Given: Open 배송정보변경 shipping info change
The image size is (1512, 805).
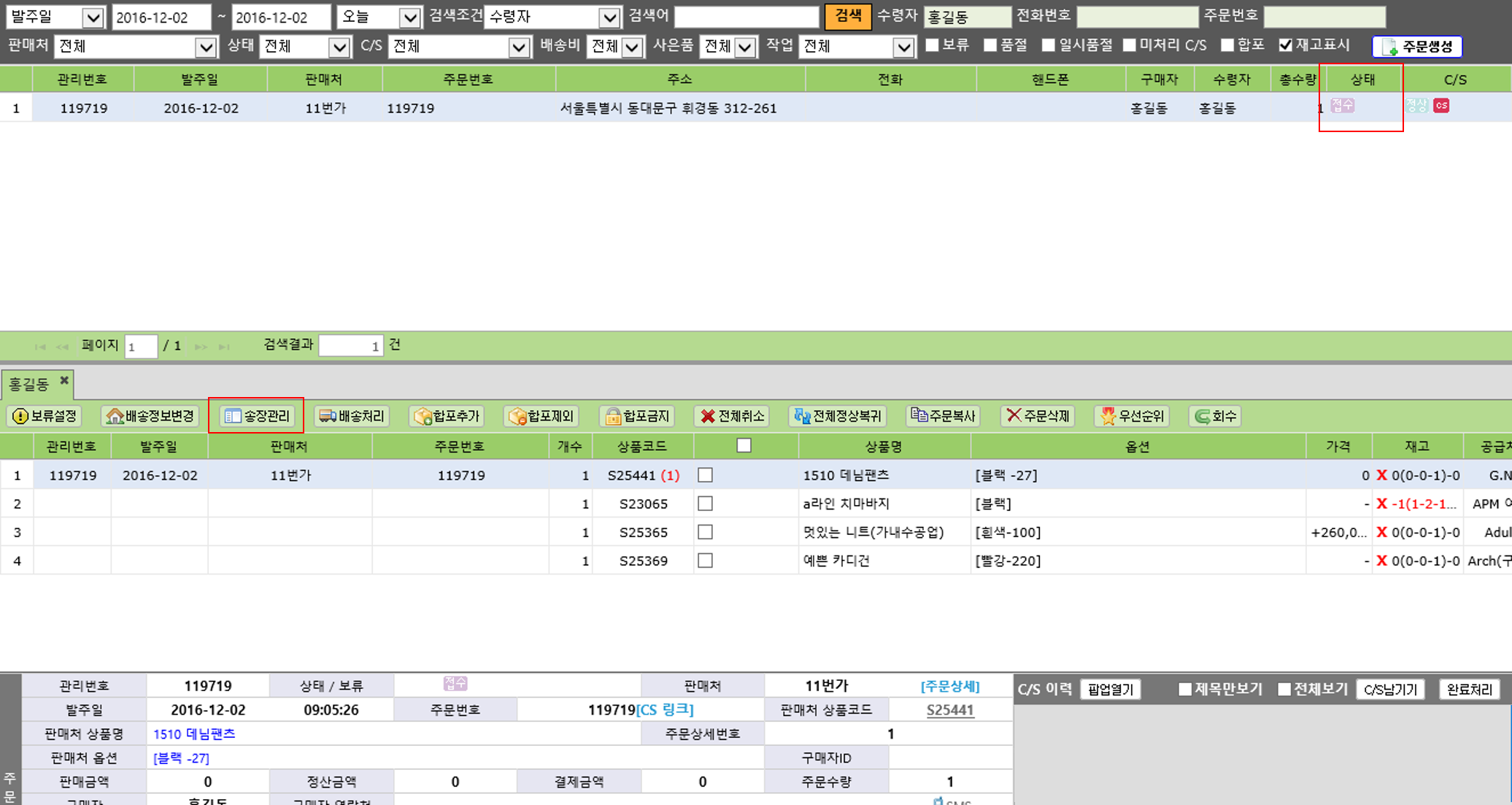Looking at the screenshot, I should click(151, 416).
